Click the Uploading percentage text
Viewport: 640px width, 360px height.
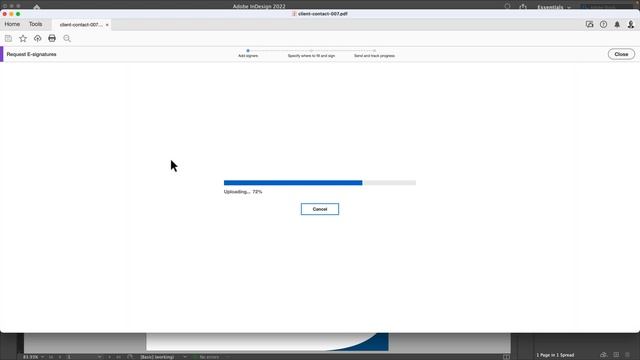point(243,192)
